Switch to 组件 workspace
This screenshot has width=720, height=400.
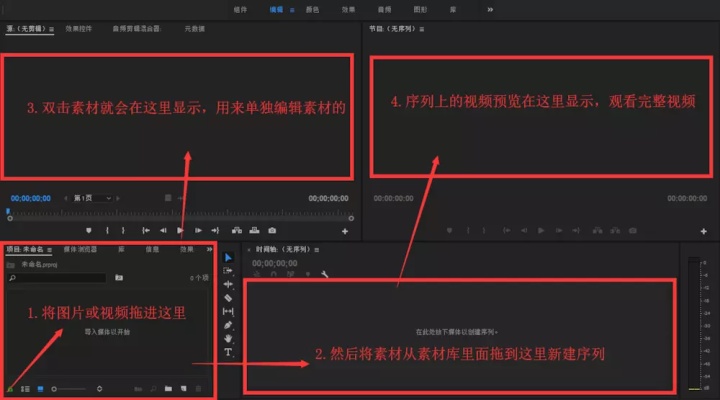[240, 10]
